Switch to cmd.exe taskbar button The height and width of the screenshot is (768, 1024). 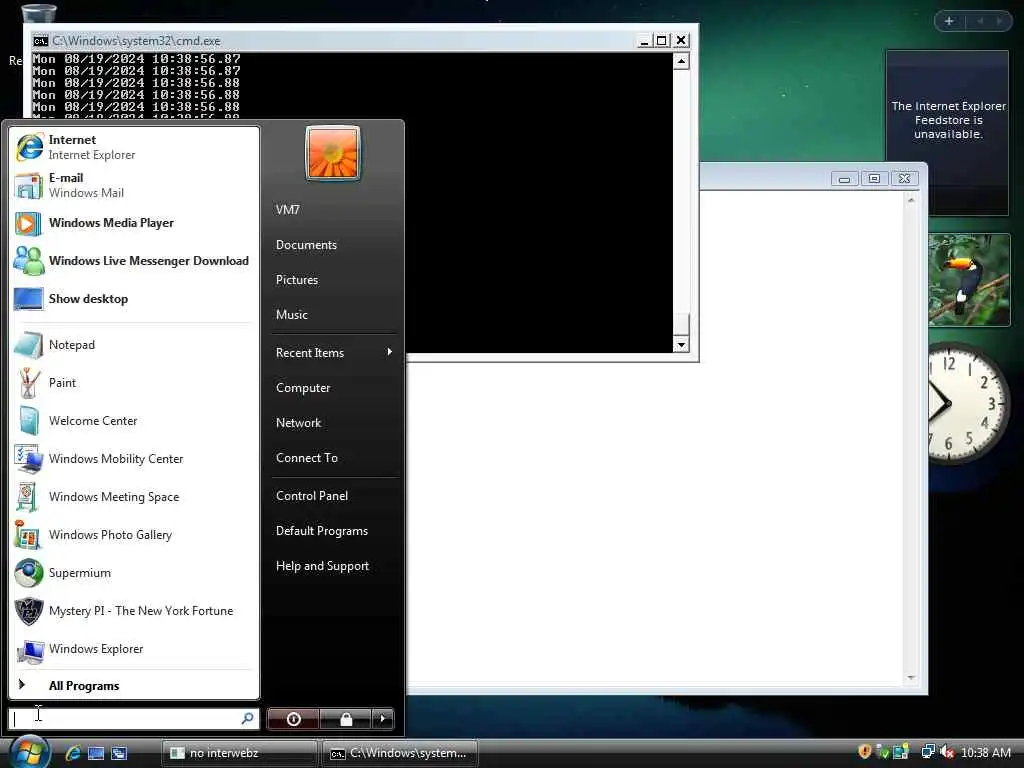[400, 753]
